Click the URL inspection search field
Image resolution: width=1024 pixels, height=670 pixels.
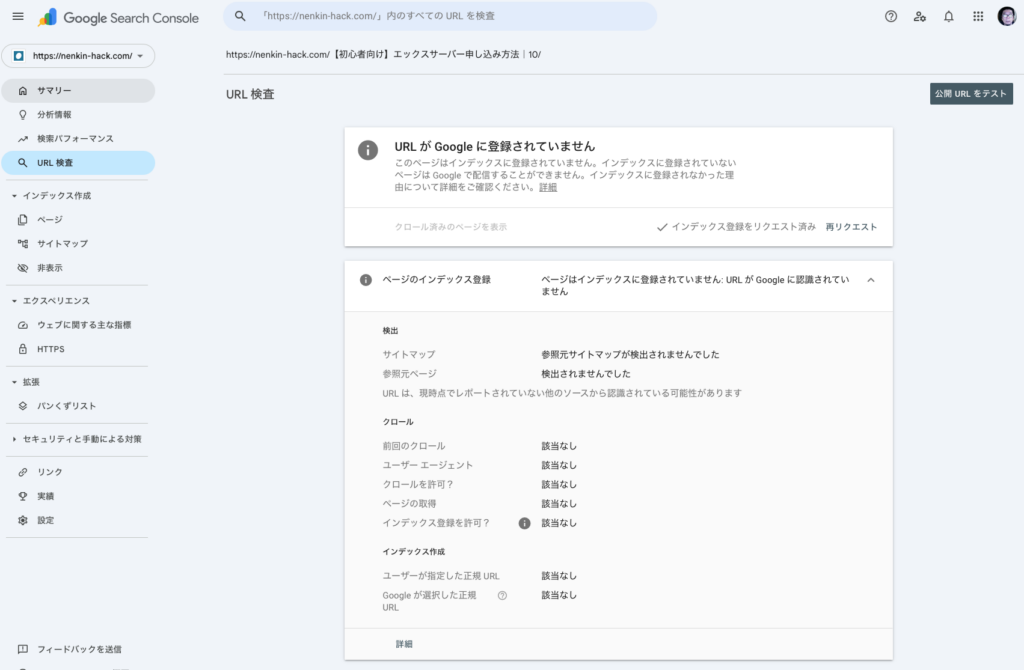(440, 17)
